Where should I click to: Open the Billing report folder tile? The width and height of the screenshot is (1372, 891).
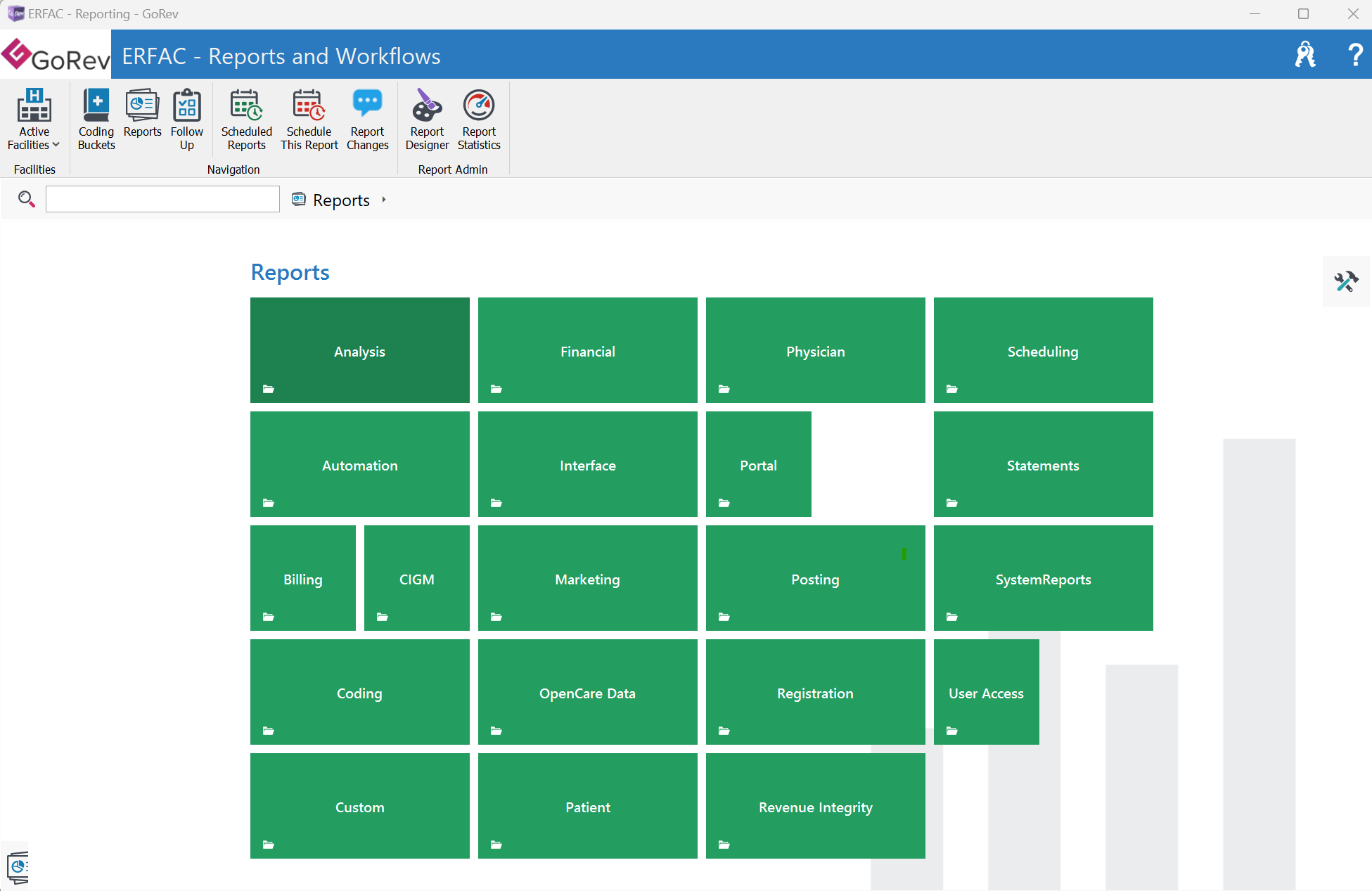pyautogui.click(x=303, y=578)
